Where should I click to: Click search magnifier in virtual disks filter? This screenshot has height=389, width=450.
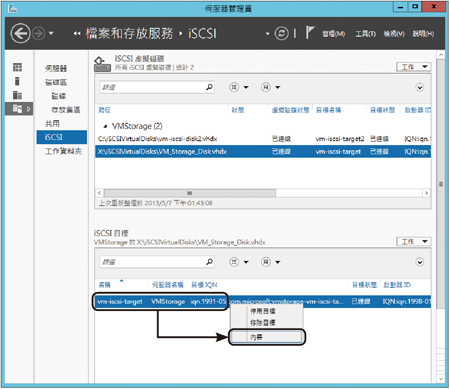coord(209,87)
